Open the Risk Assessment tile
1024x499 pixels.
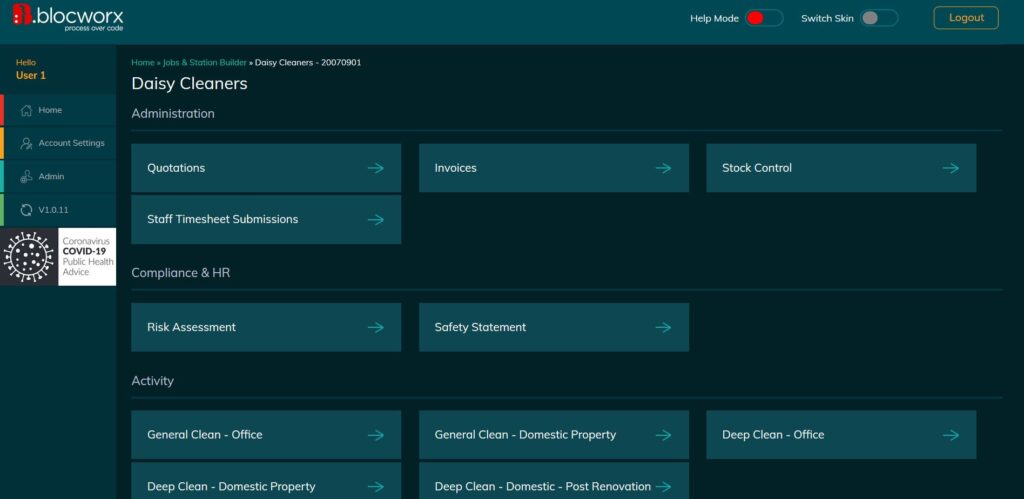(x=266, y=327)
